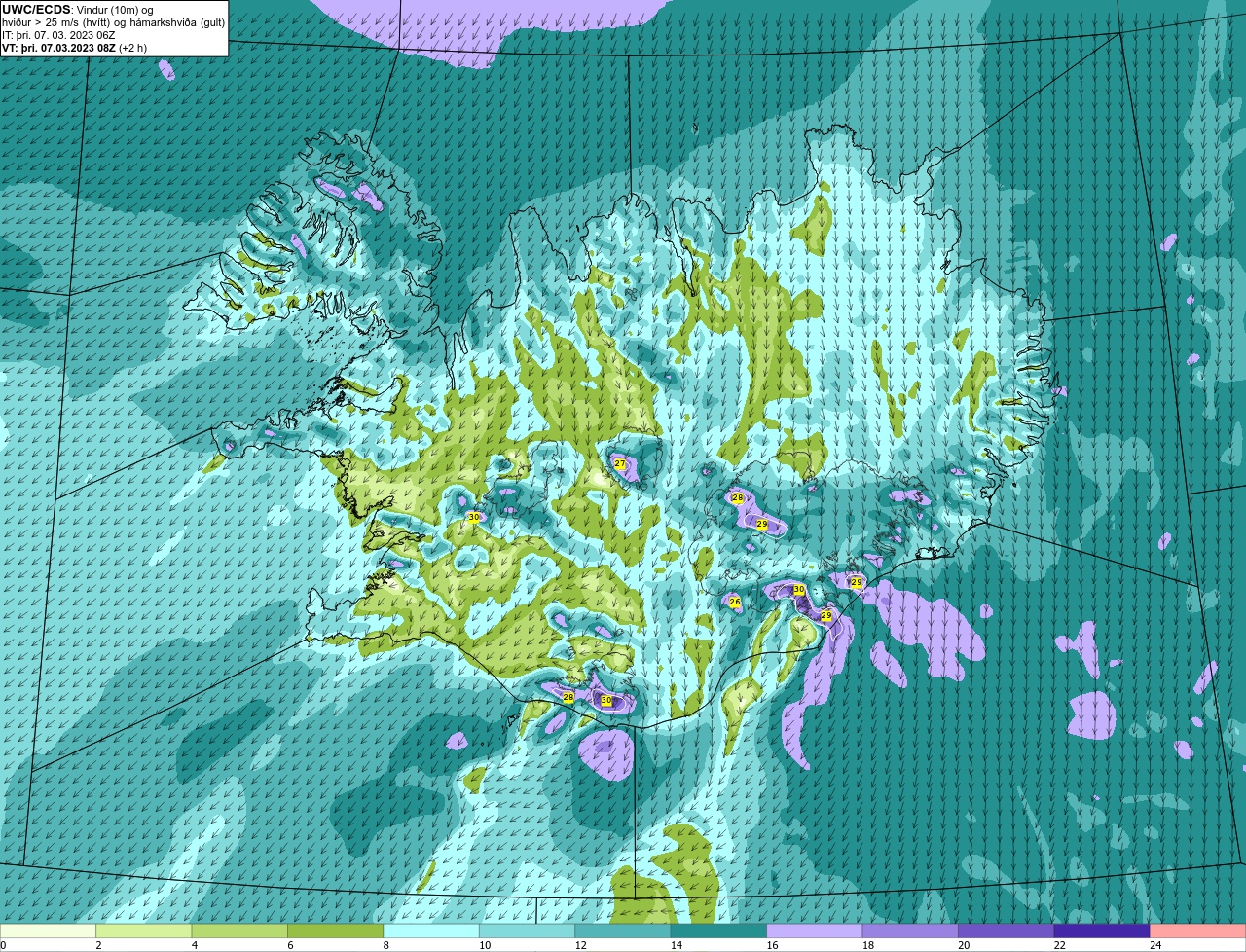This screenshot has width=1246, height=952.
Task: Click the IT initial time line '06Z'
Action: click(104, 35)
